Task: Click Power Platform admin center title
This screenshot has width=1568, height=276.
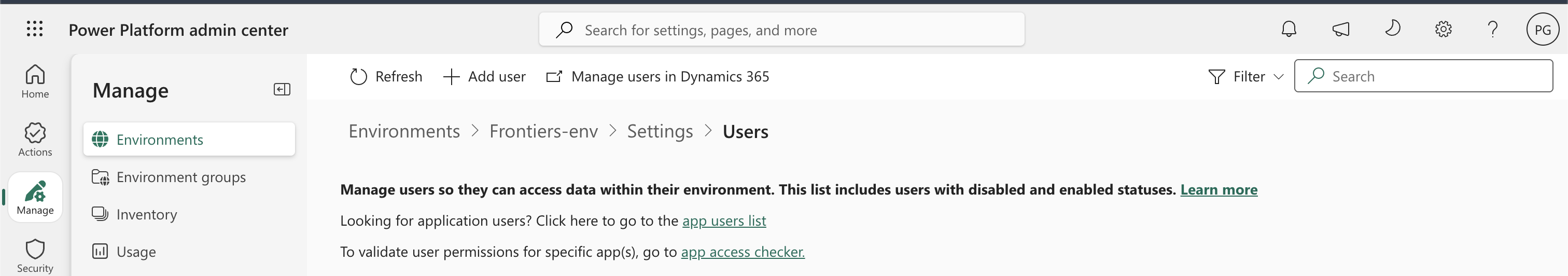Action: [x=178, y=30]
